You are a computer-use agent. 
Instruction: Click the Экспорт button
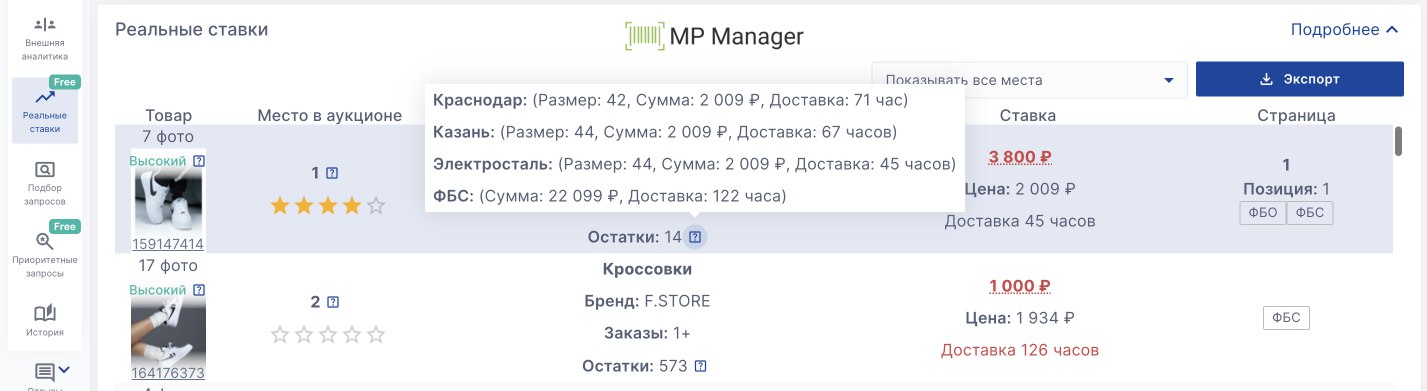(1299, 80)
